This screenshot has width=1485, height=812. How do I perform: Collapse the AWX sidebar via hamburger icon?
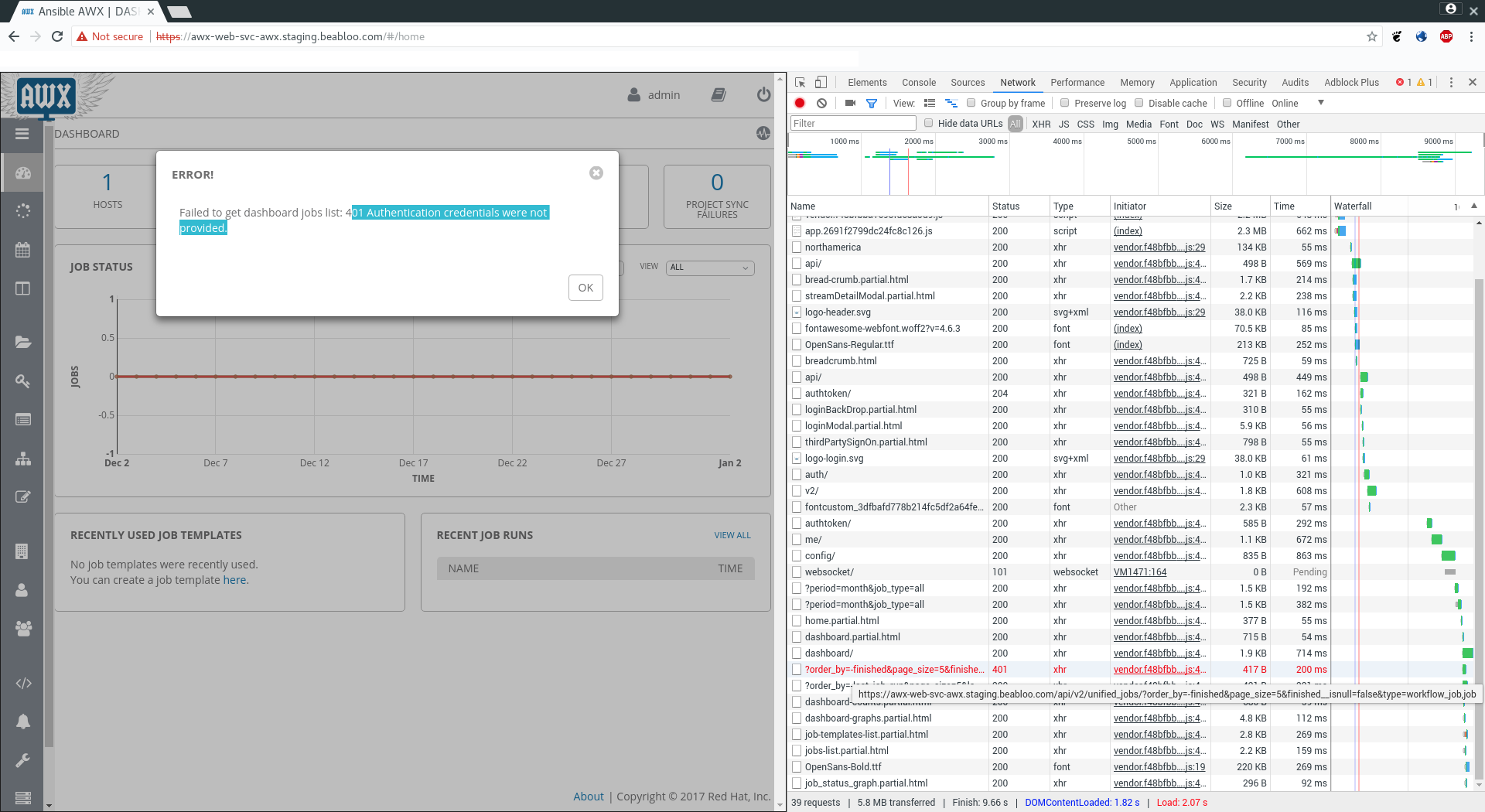click(22, 134)
